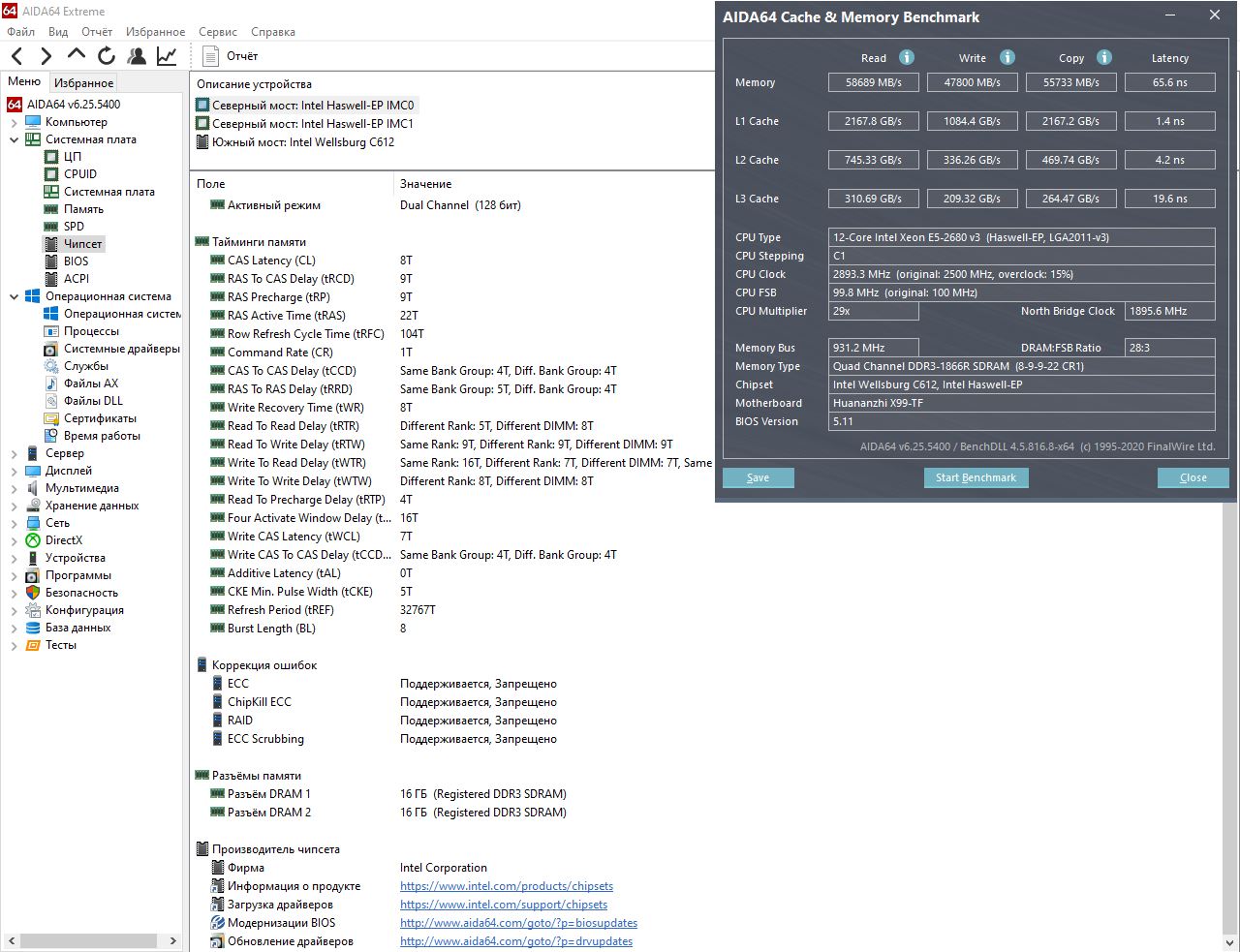Collapse the Системная плата tree node
Image resolution: width=1240 pixels, height=952 pixels.
click(x=14, y=139)
